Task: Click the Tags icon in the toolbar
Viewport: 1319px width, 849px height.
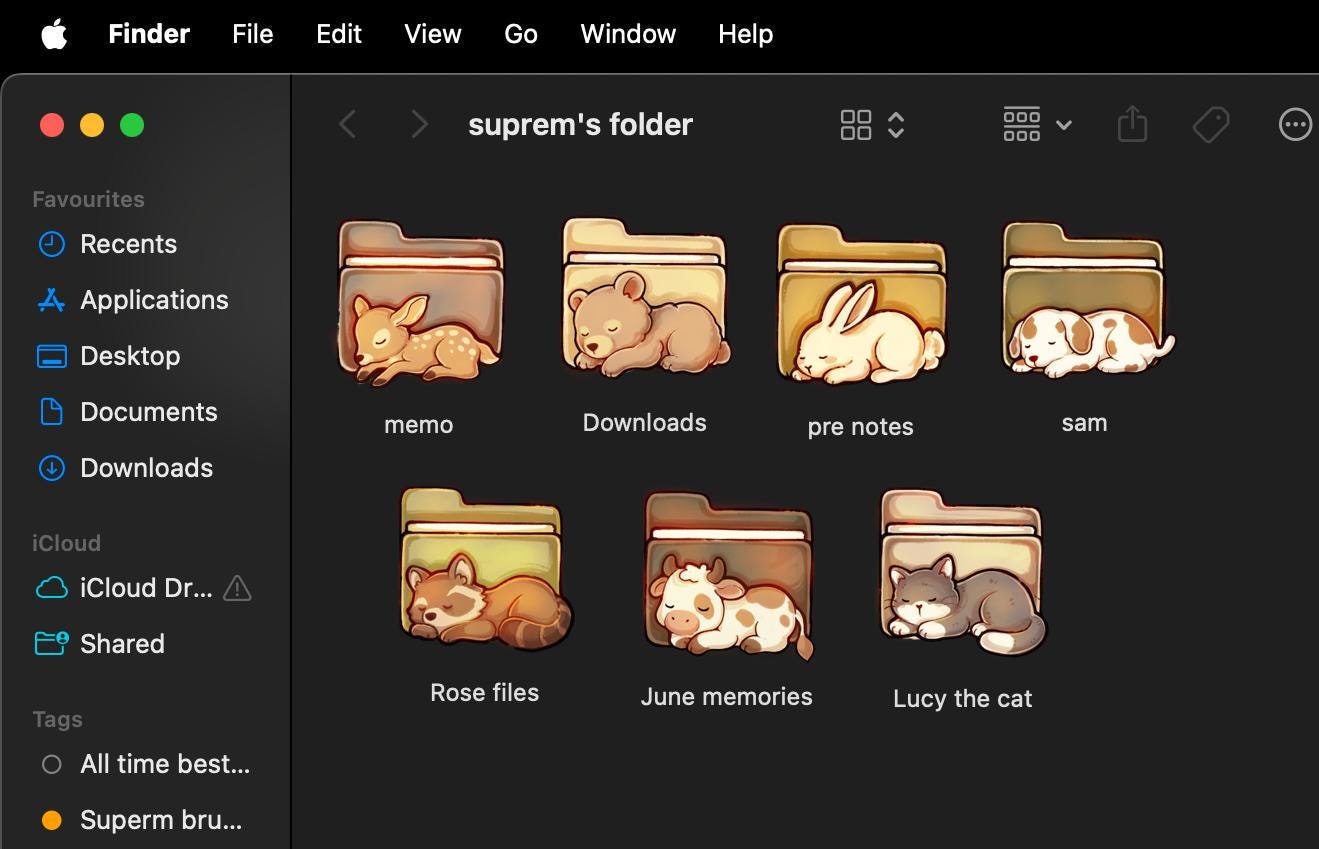Action: (x=1210, y=124)
